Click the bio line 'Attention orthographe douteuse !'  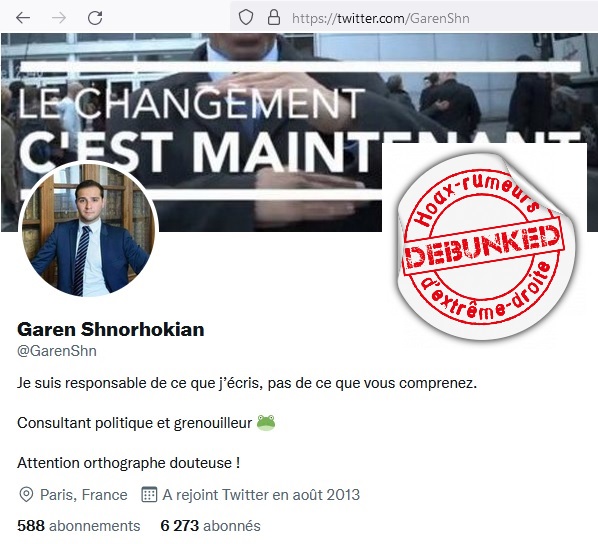coord(129,463)
